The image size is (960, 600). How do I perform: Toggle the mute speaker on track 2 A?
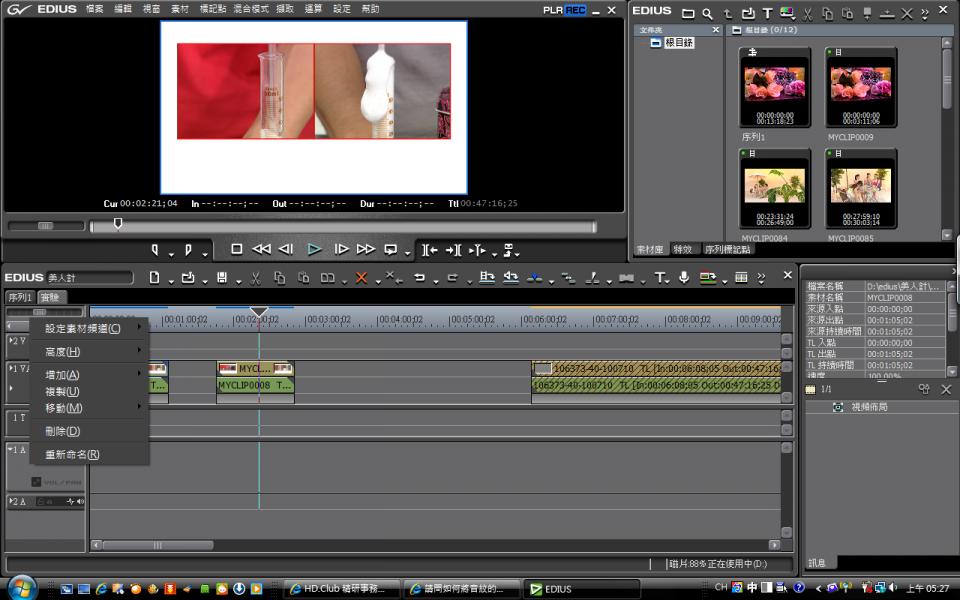click(x=79, y=501)
